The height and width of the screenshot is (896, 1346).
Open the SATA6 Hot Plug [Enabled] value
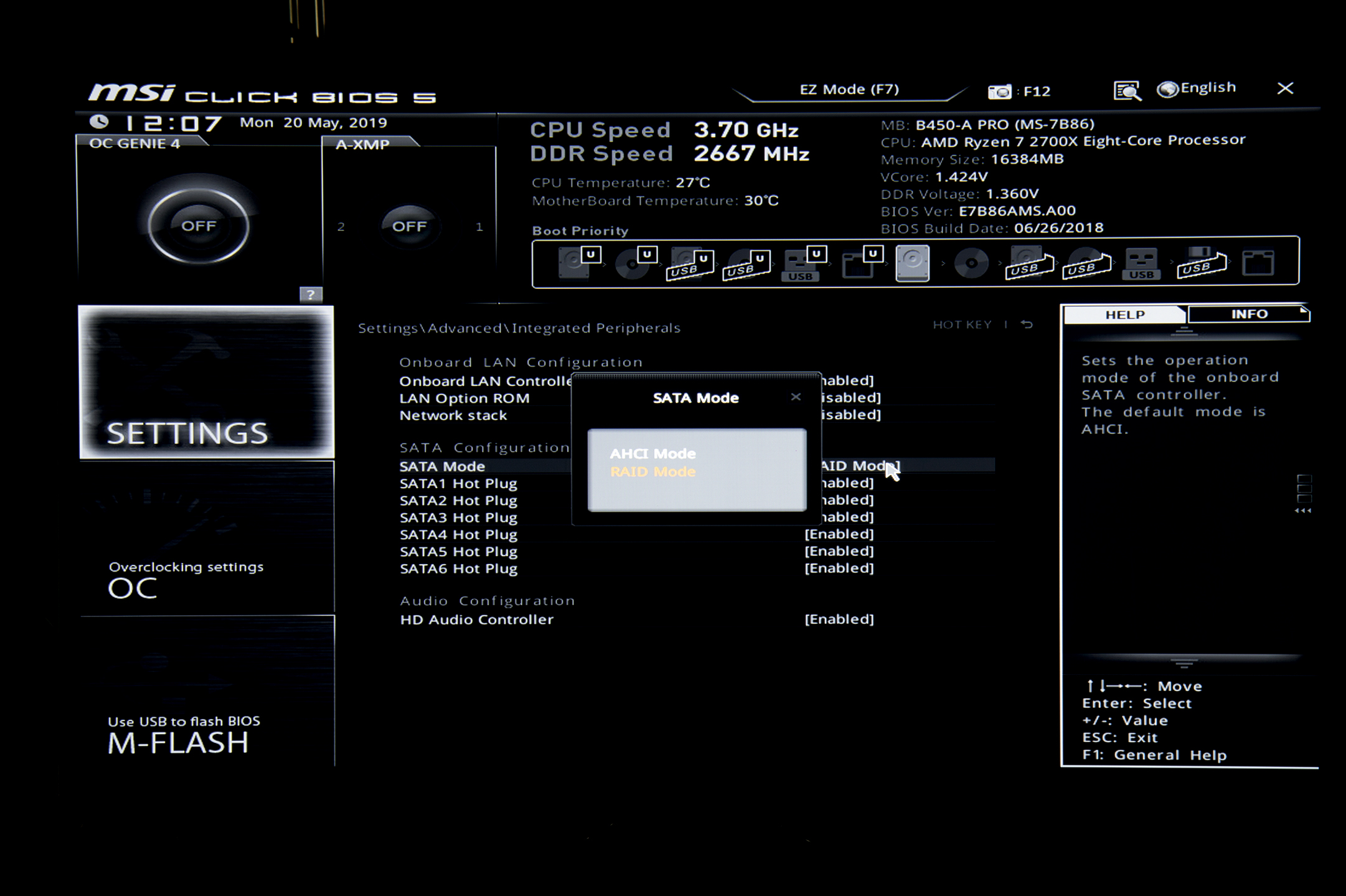(839, 568)
